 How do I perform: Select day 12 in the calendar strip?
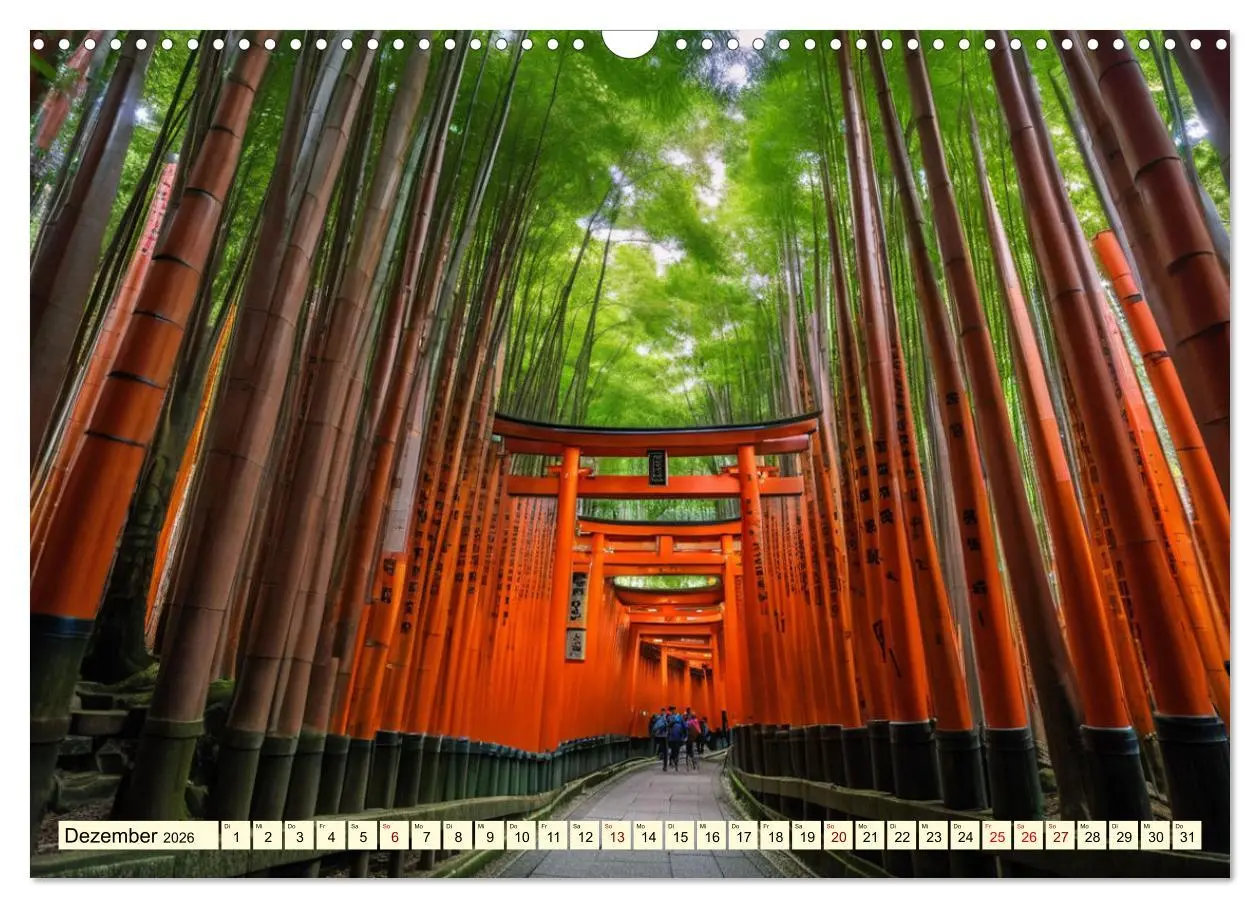584,835
